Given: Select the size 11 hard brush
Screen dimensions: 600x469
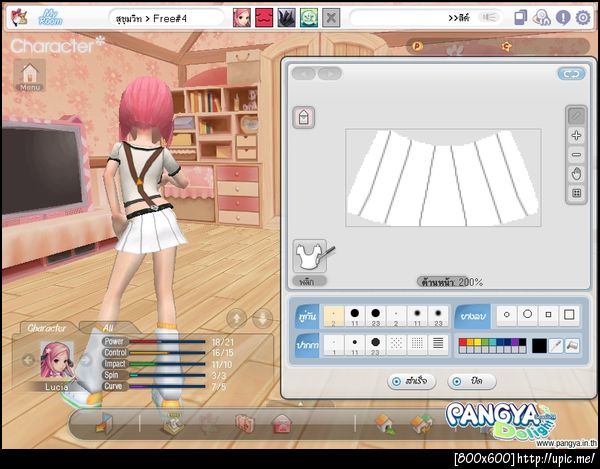Looking at the screenshot, I should (355, 316).
